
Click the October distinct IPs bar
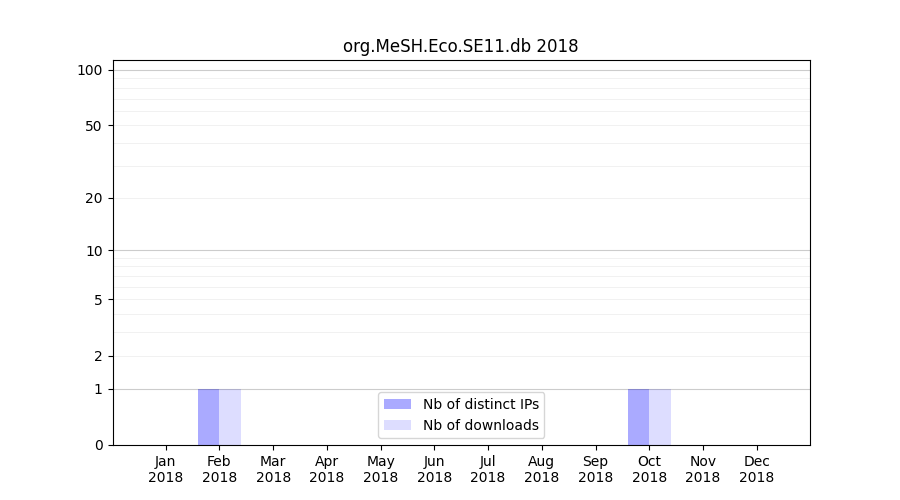(638, 417)
